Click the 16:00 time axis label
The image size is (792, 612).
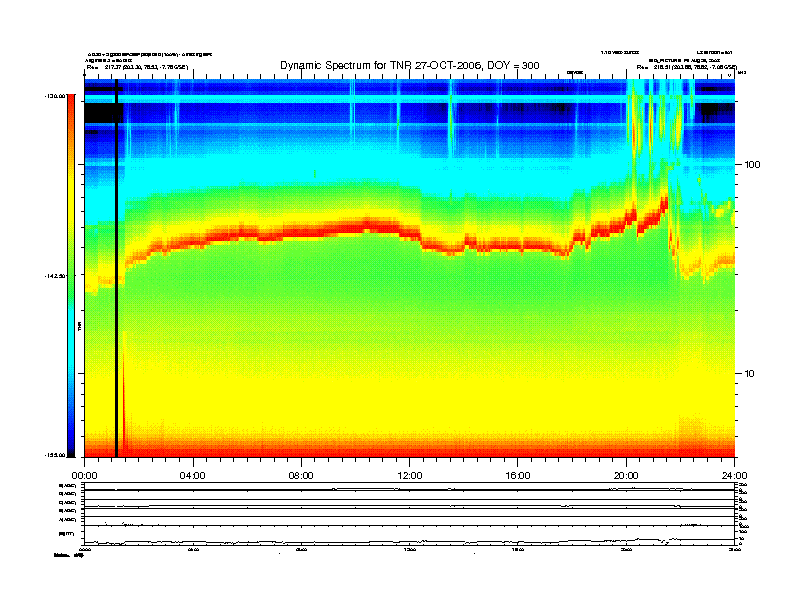pyautogui.click(x=518, y=476)
